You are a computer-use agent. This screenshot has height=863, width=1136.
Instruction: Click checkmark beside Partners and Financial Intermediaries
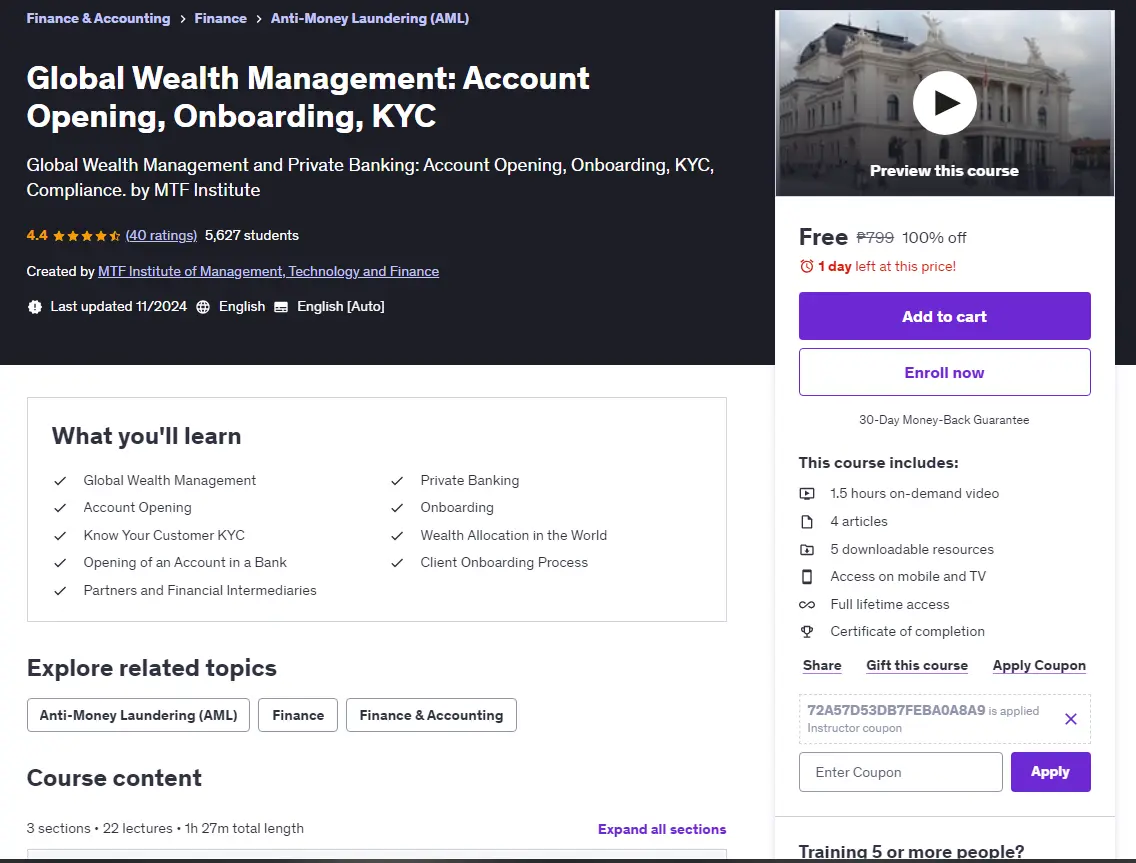[x=60, y=591]
